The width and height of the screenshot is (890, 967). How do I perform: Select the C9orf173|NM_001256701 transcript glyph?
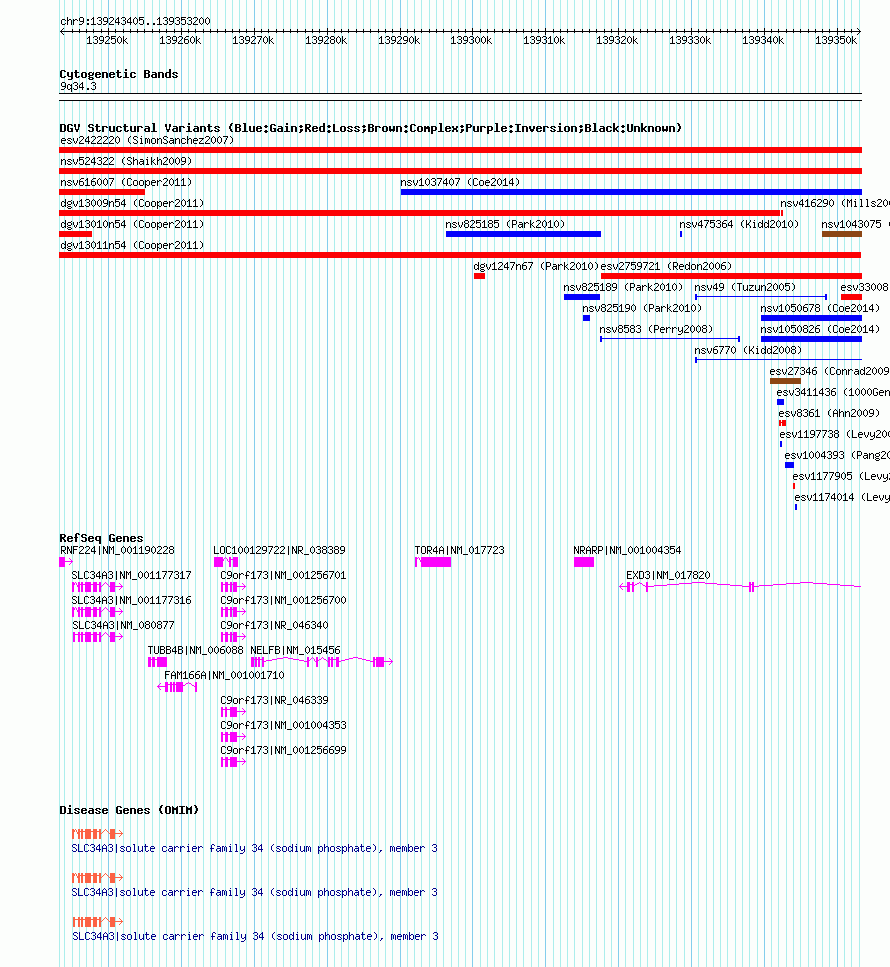[x=233, y=586]
